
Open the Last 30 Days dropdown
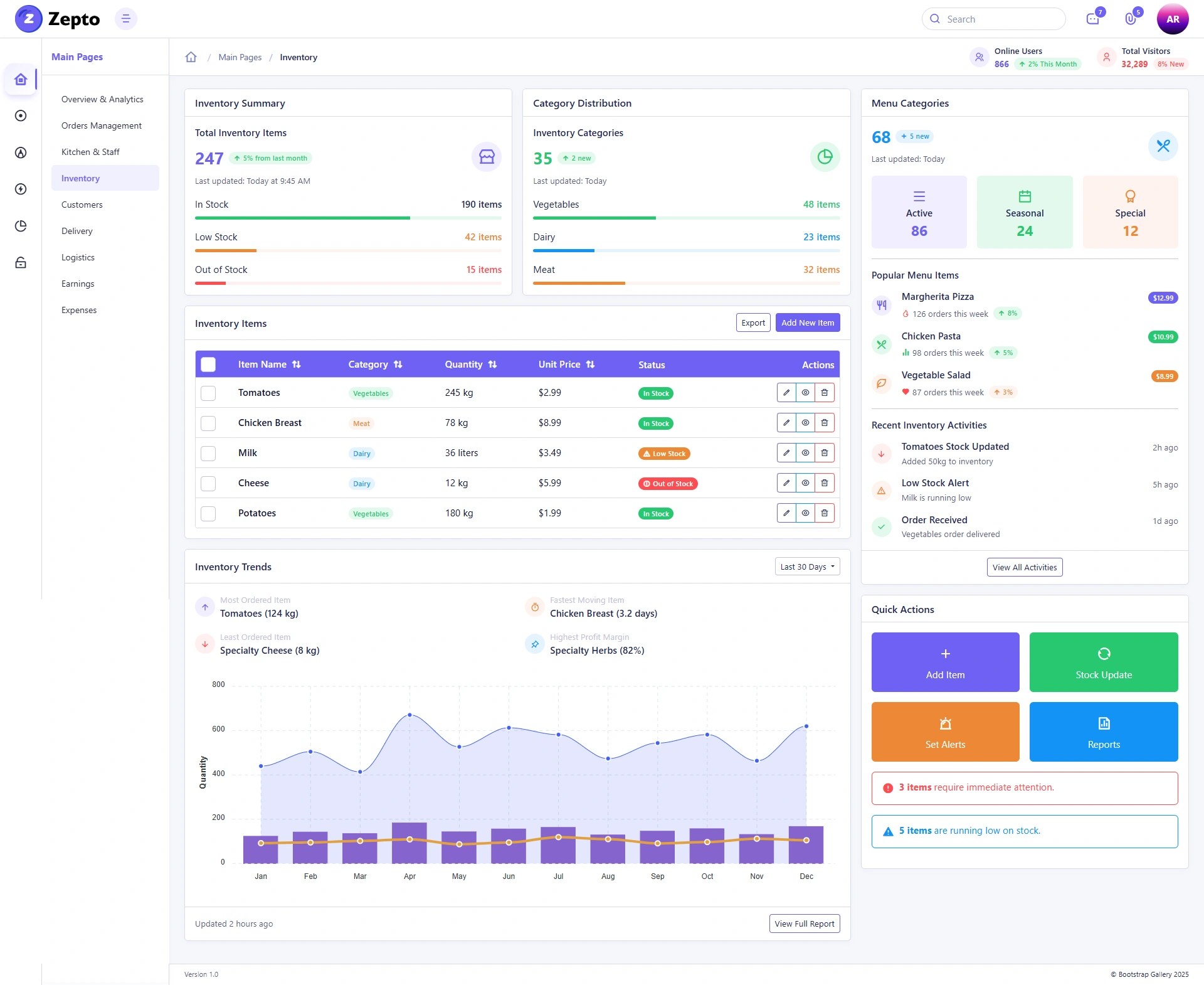point(807,567)
